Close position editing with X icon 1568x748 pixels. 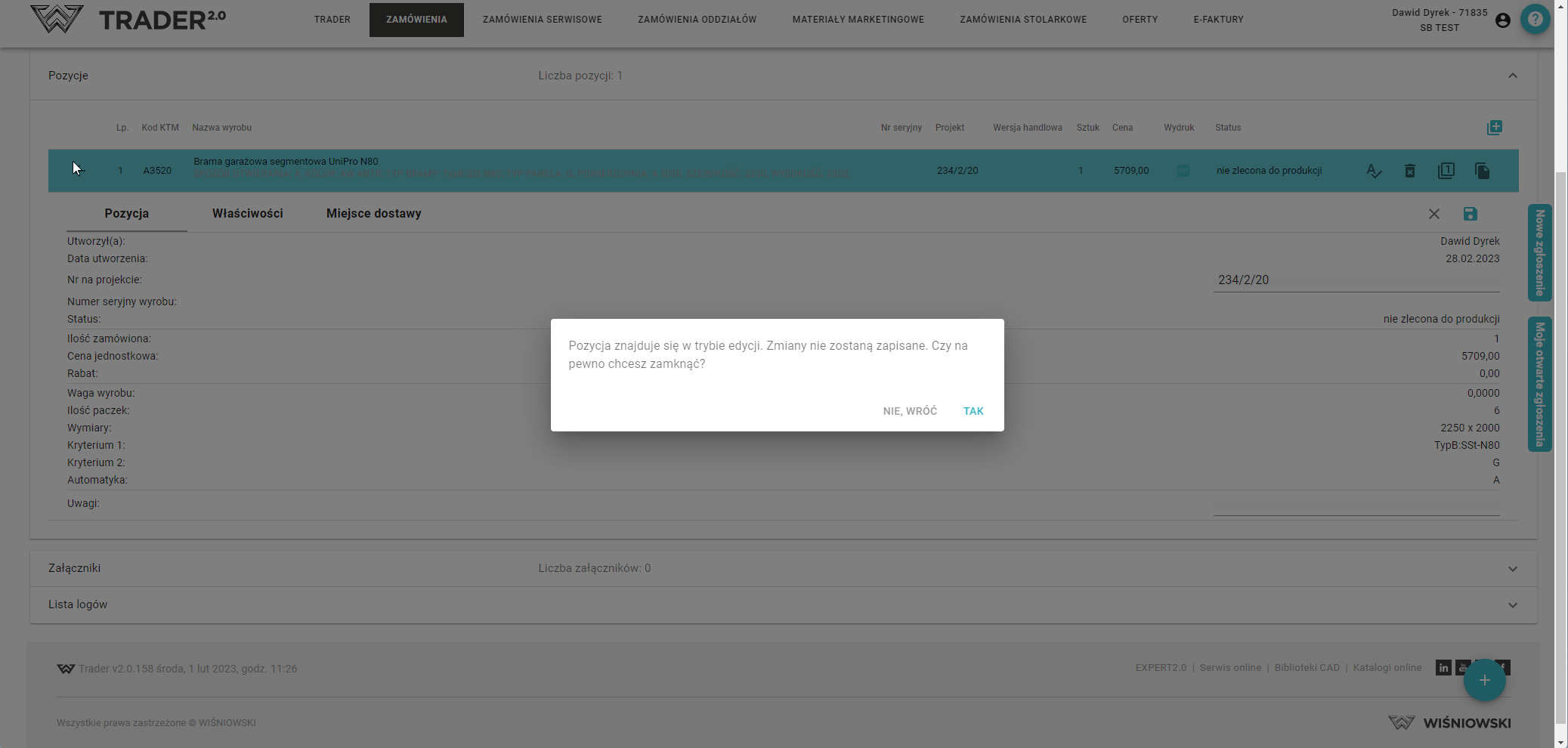1433,214
